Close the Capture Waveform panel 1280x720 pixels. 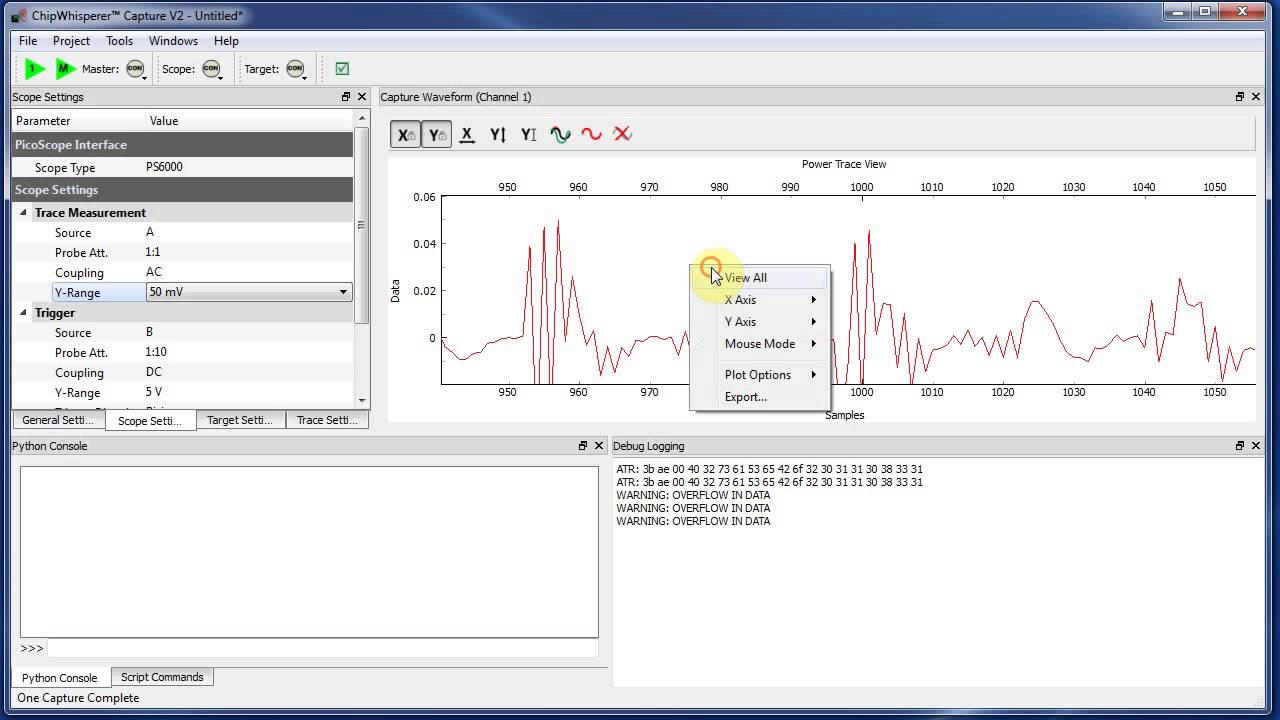click(x=1256, y=97)
